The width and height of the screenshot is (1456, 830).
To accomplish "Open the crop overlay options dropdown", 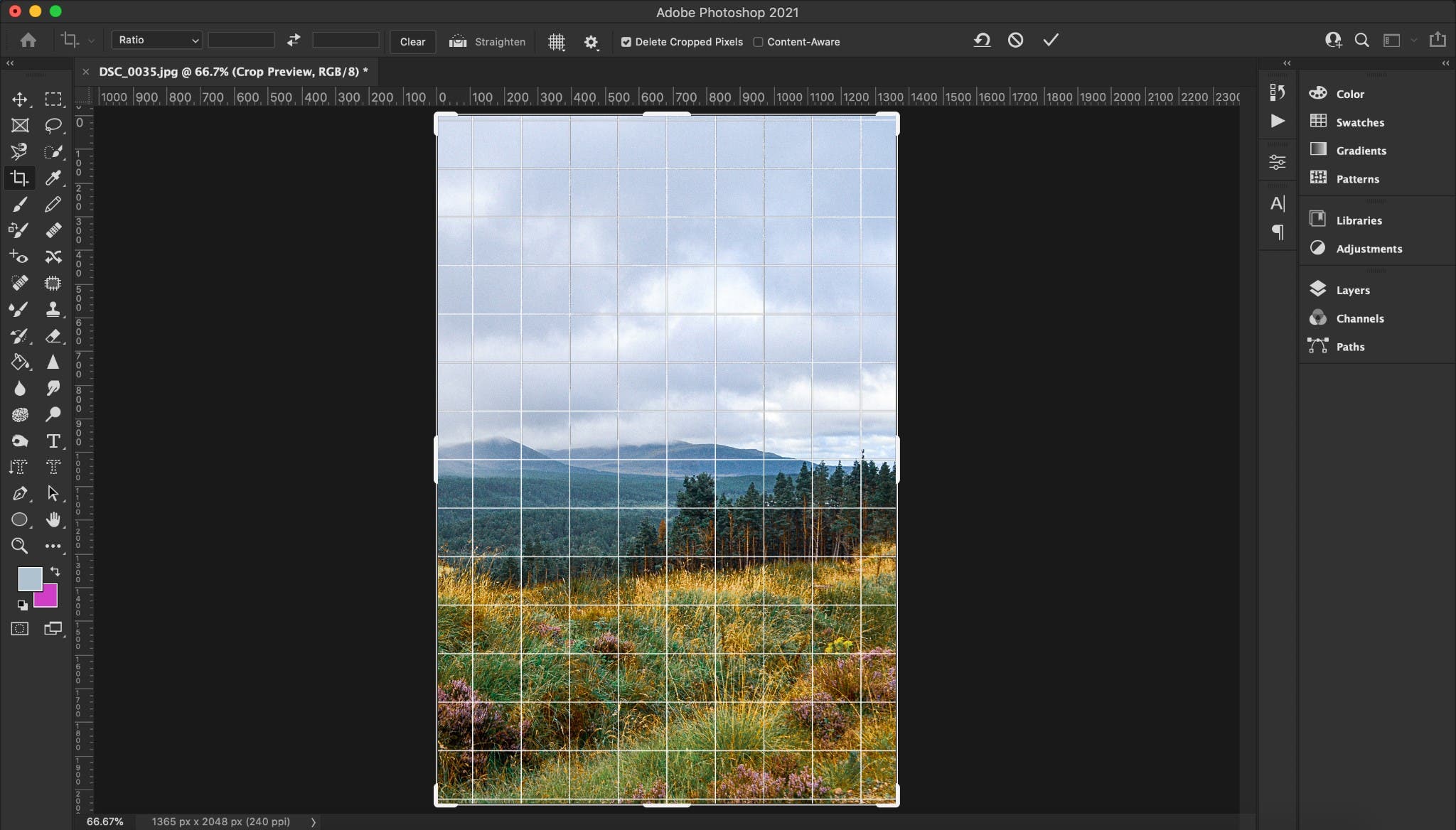I will click(x=557, y=42).
